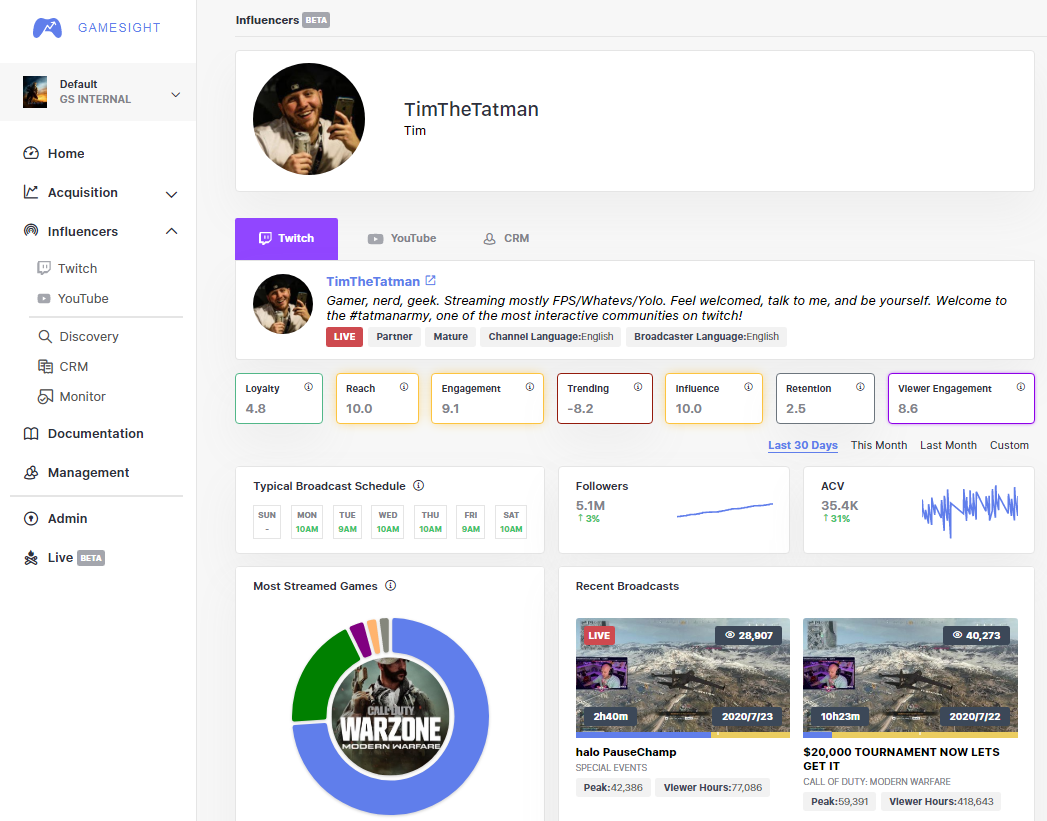Click the Monitor icon in sidebar
The width and height of the screenshot is (1047, 821).
point(45,396)
